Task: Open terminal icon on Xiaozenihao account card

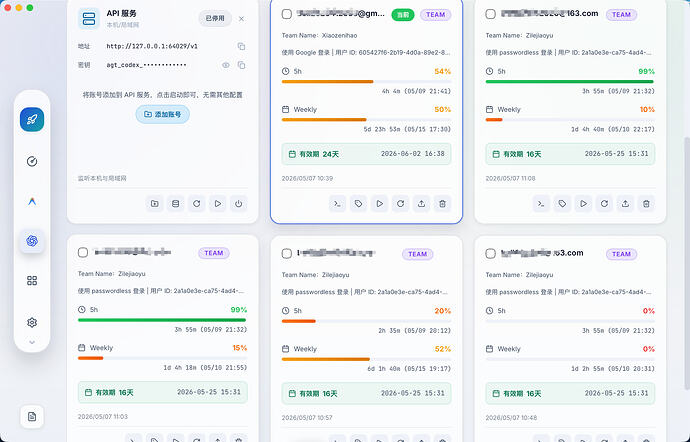Action: click(x=337, y=204)
